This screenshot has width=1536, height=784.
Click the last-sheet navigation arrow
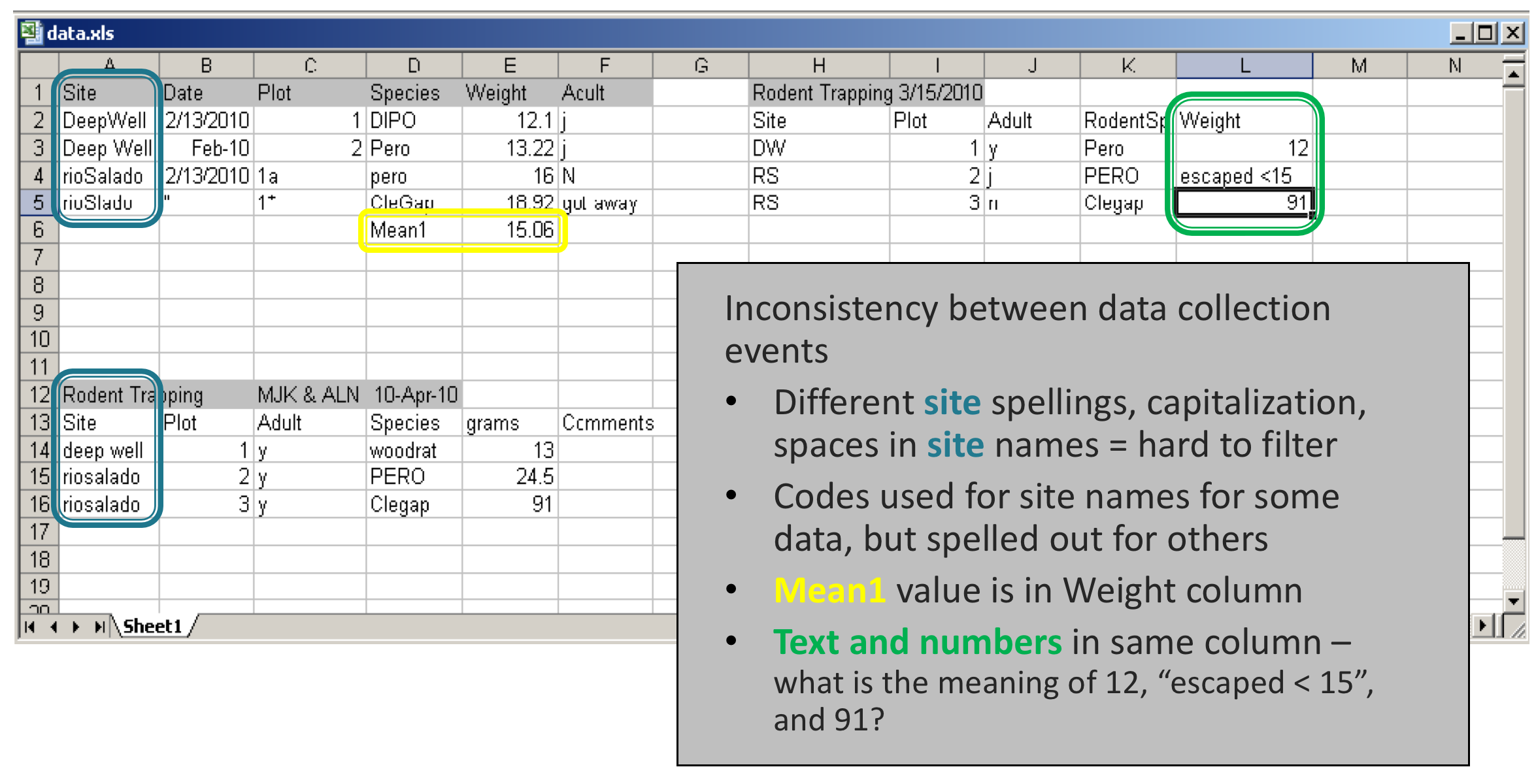click(100, 626)
